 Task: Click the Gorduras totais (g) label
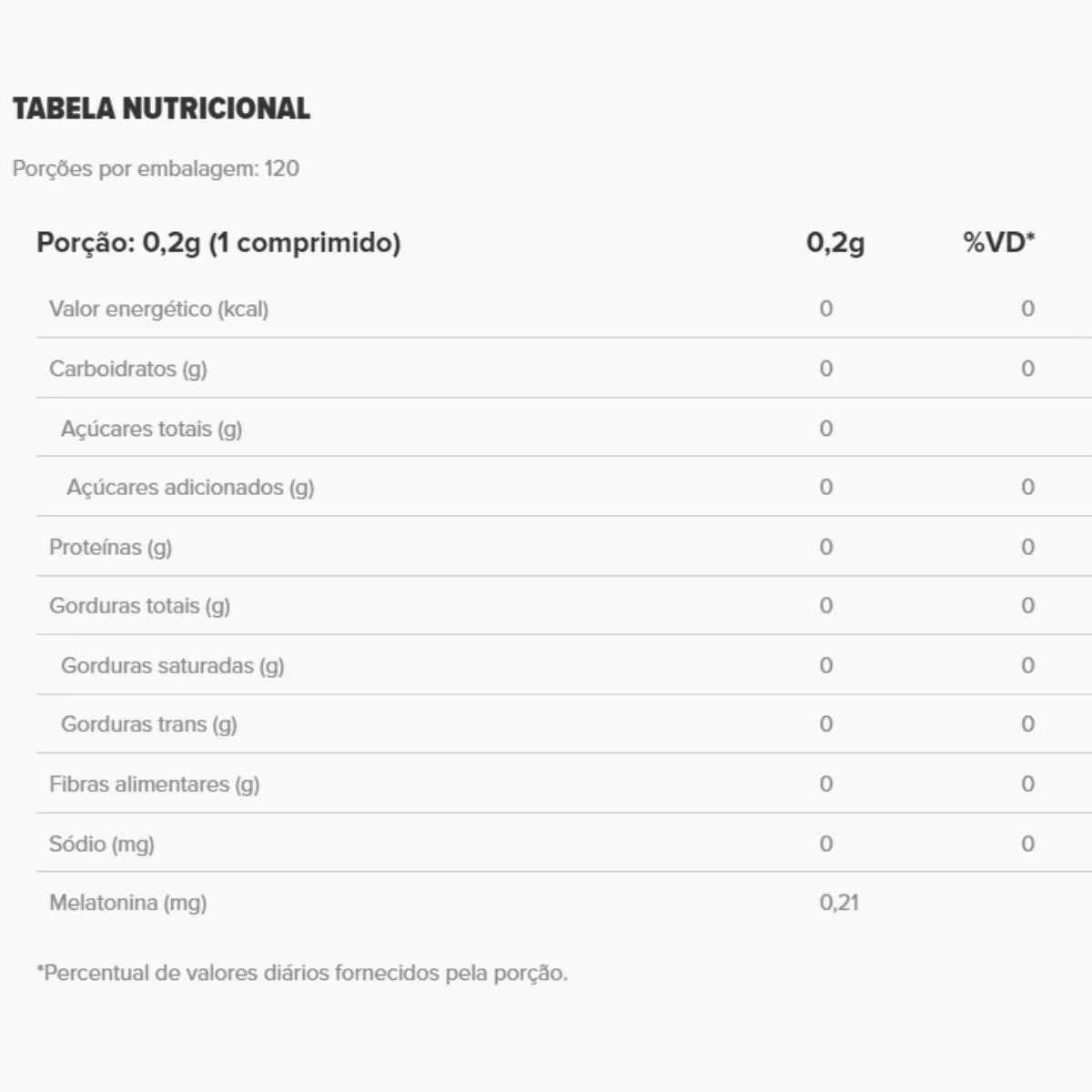pos(139,606)
